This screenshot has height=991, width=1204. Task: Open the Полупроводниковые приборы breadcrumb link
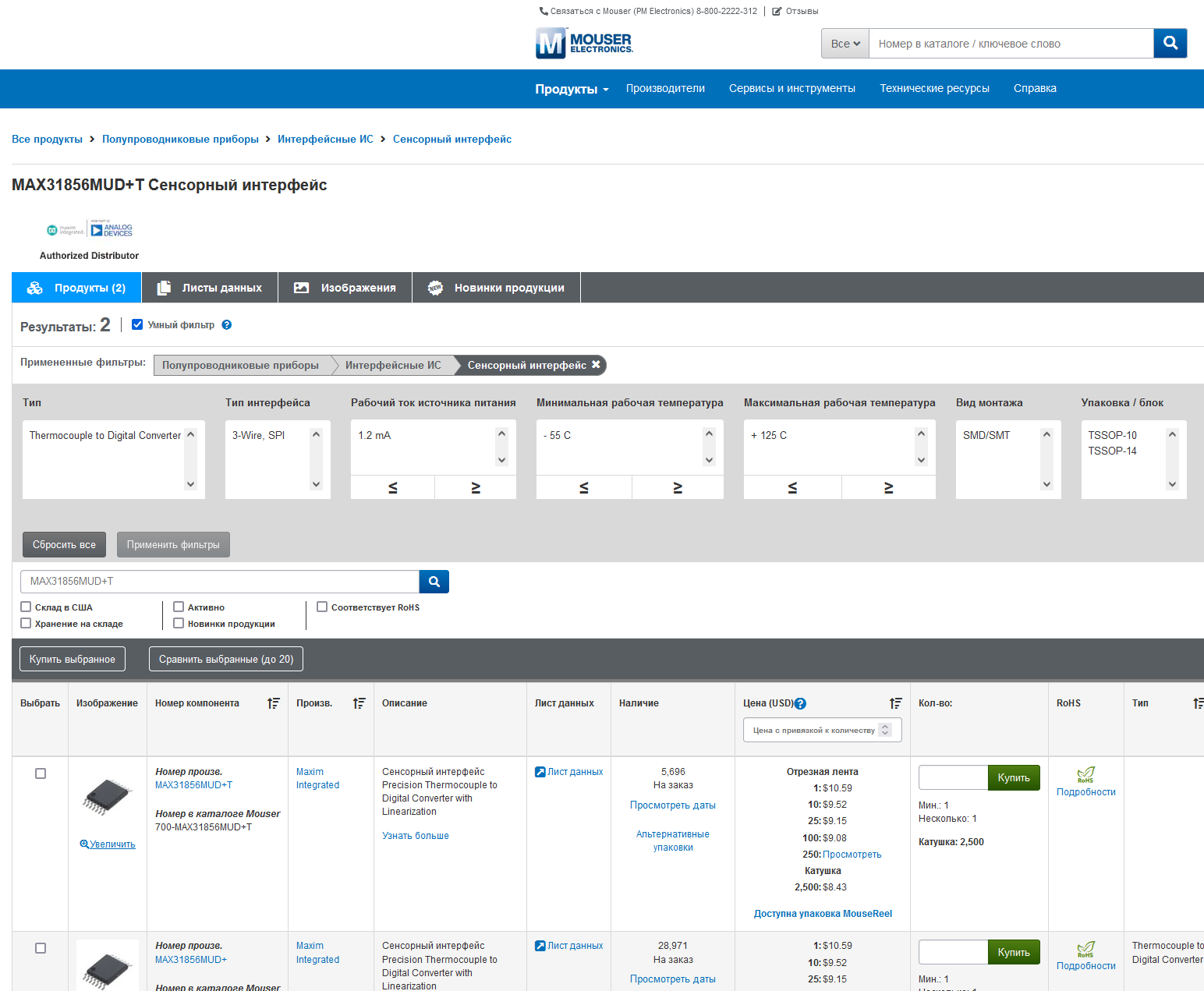pyautogui.click(x=180, y=139)
